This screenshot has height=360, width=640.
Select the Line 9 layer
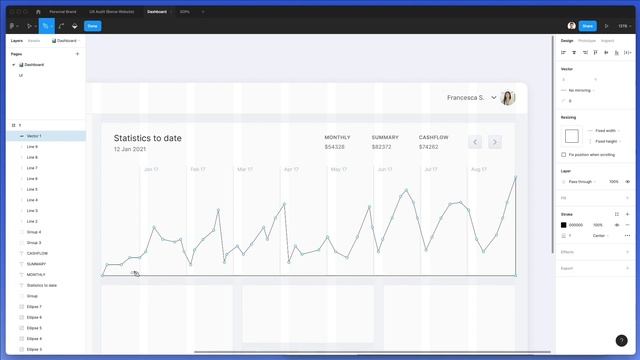click(46, 147)
